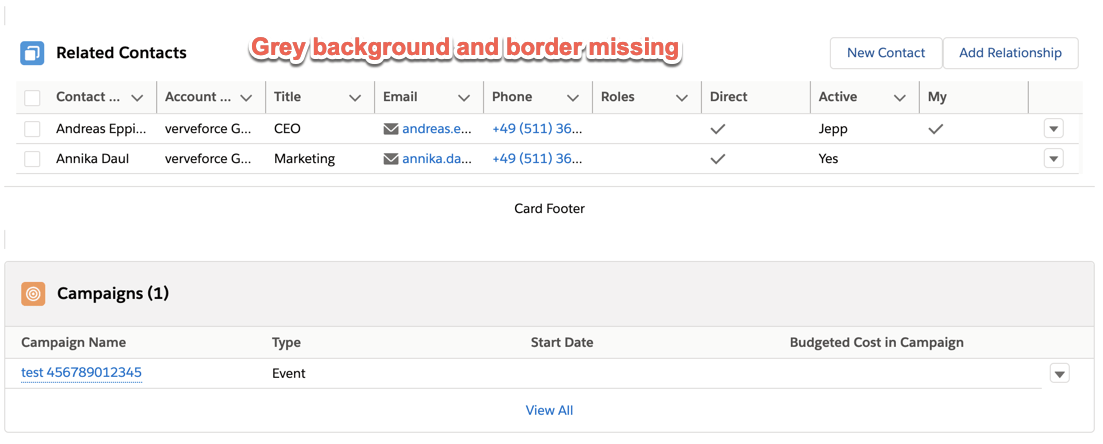Click the Campaign Name column header
This screenshot has width=1103, height=444.
[x=74, y=343]
